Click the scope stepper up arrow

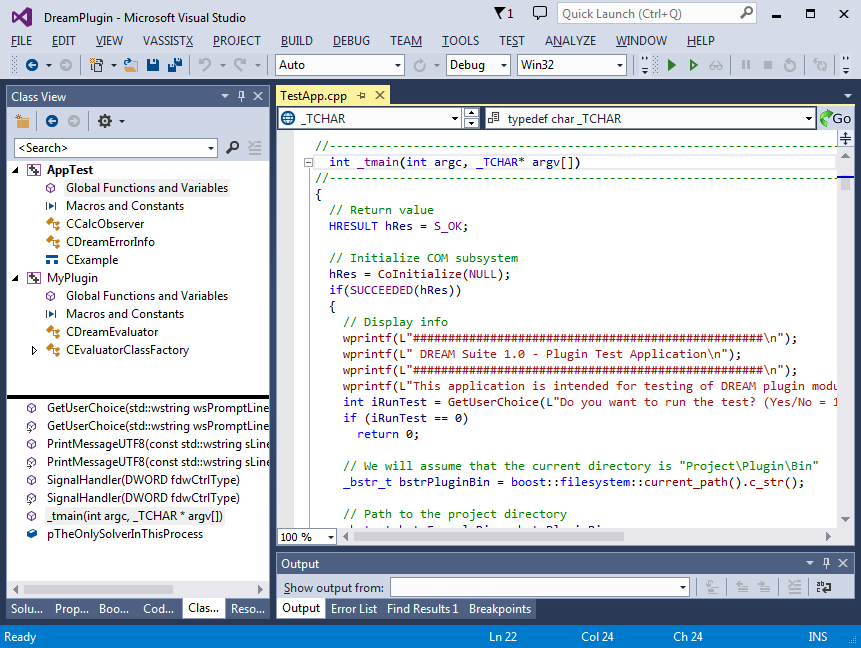pos(471,114)
